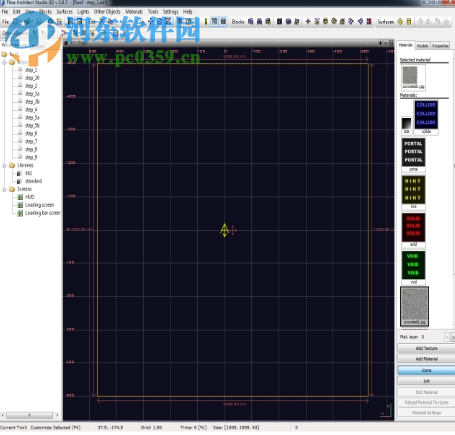Switch to the Properties tab
Image resolution: width=455 pixels, height=435 pixels.
[440, 46]
